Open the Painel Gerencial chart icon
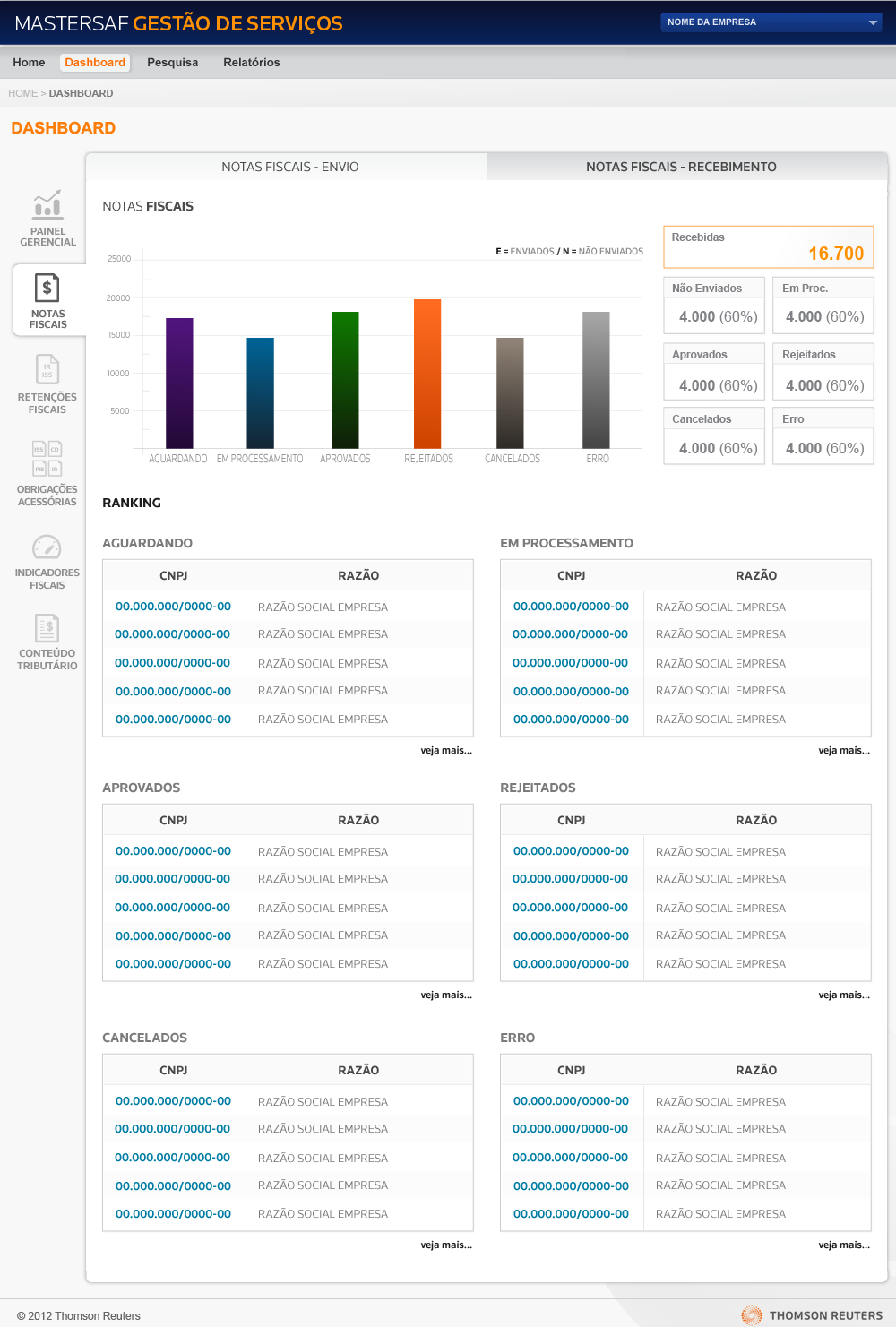The height and width of the screenshot is (1327, 896). (47, 204)
